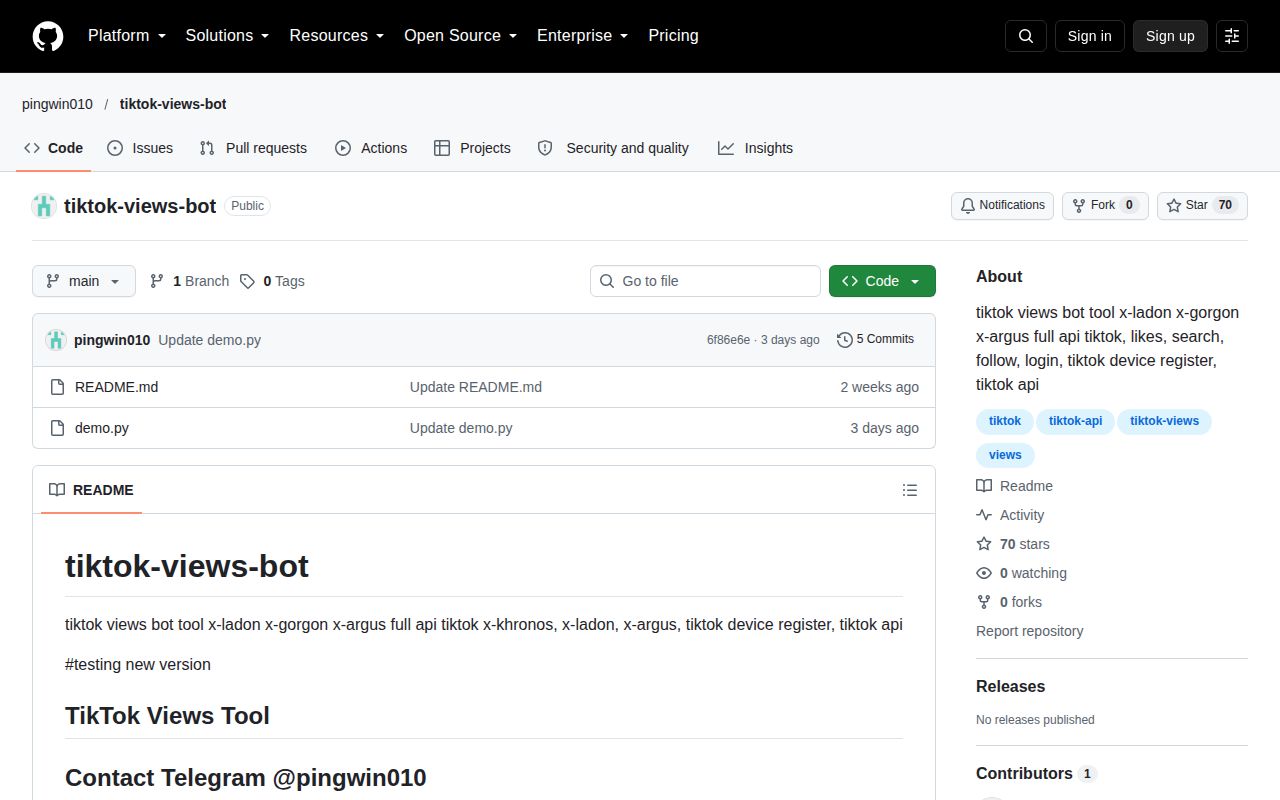Image resolution: width=1280 pixels, height=800 pixels.
Task: Open the Notifications button
Action: click(1002, 205)
